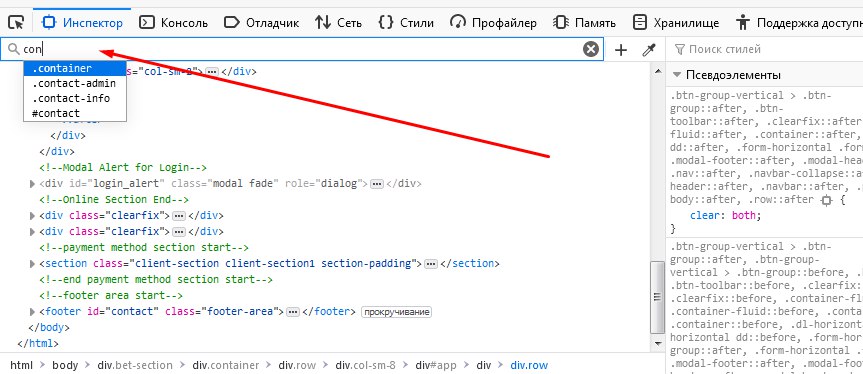Switch to the Сеть tab
The width and height of the screenshot is (863, 374).
point(338,23)
